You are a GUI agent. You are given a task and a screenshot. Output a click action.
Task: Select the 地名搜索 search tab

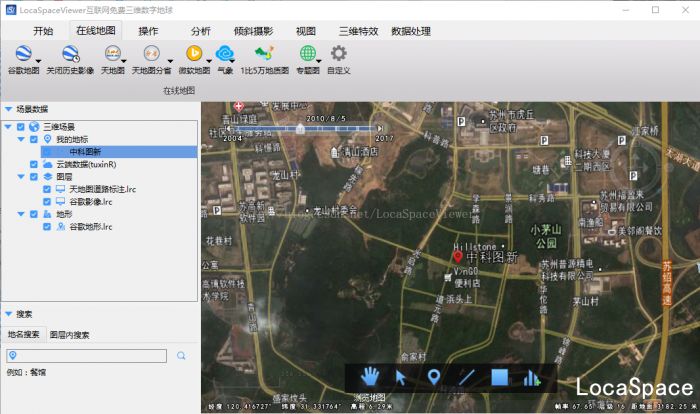pos(24,335)
